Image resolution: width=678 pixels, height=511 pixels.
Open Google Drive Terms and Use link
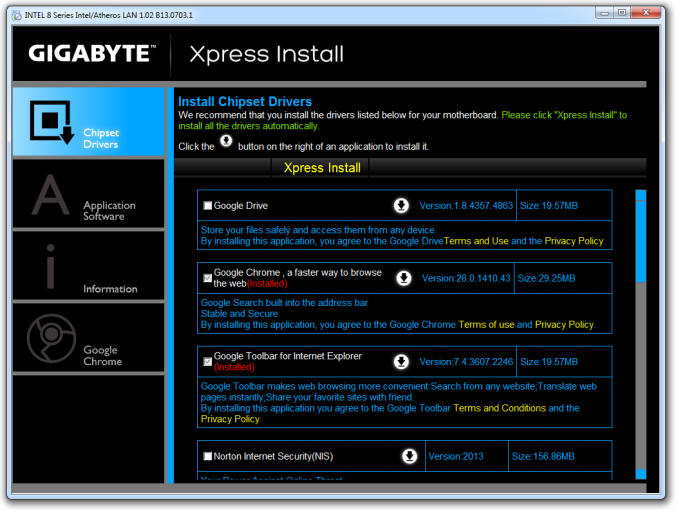(476, 241)
